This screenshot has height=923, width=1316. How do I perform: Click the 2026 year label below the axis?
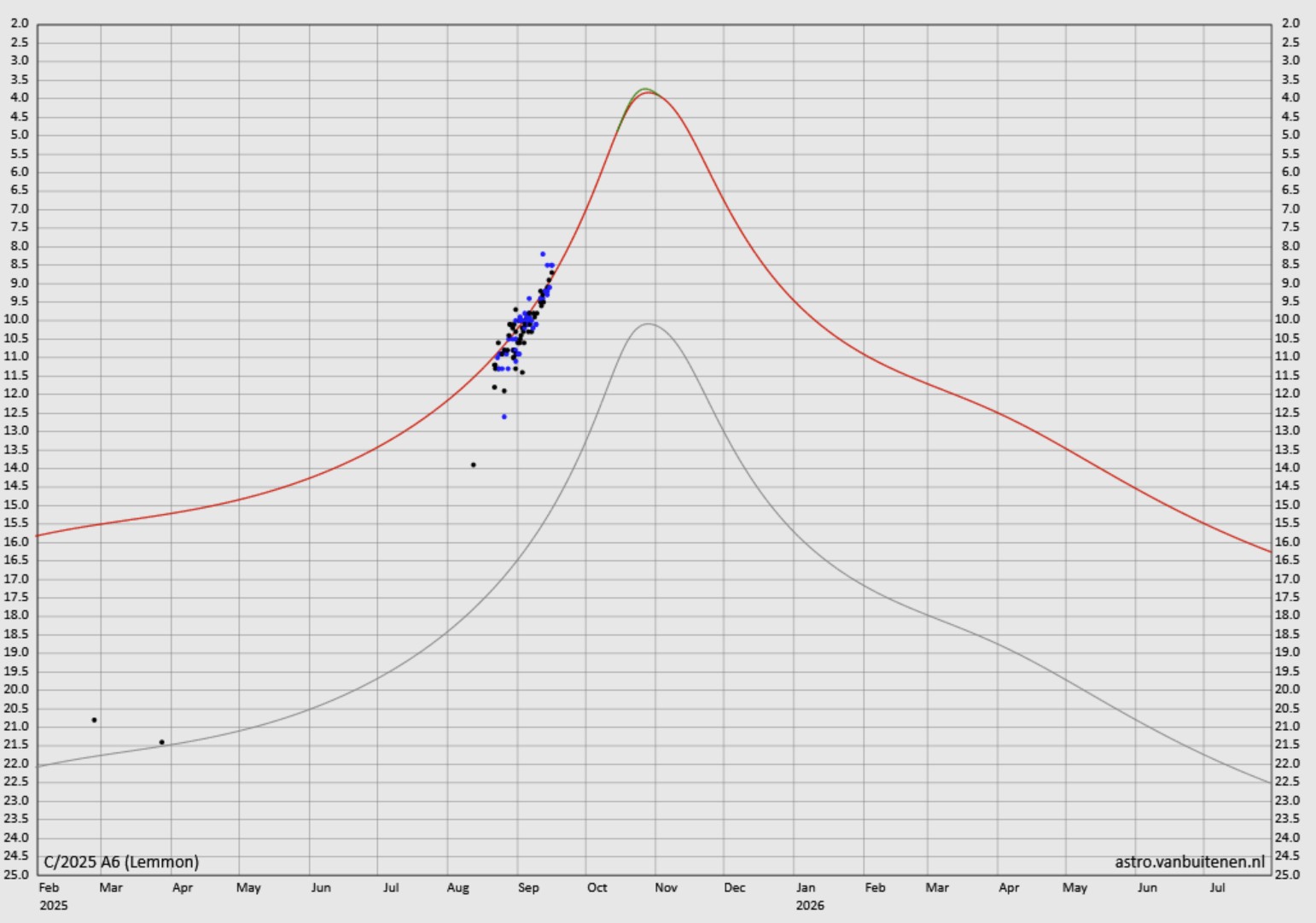coord(810,905)
